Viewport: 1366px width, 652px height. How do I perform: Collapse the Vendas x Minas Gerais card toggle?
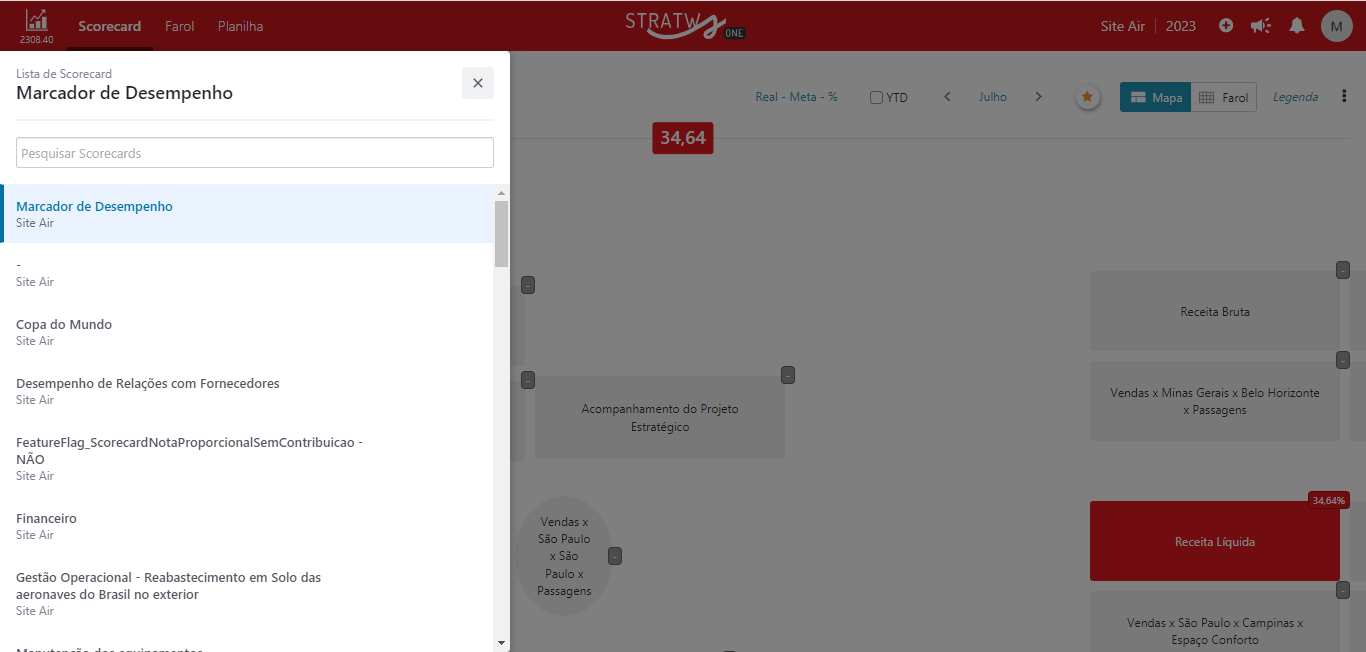(x=1343, y=360)
